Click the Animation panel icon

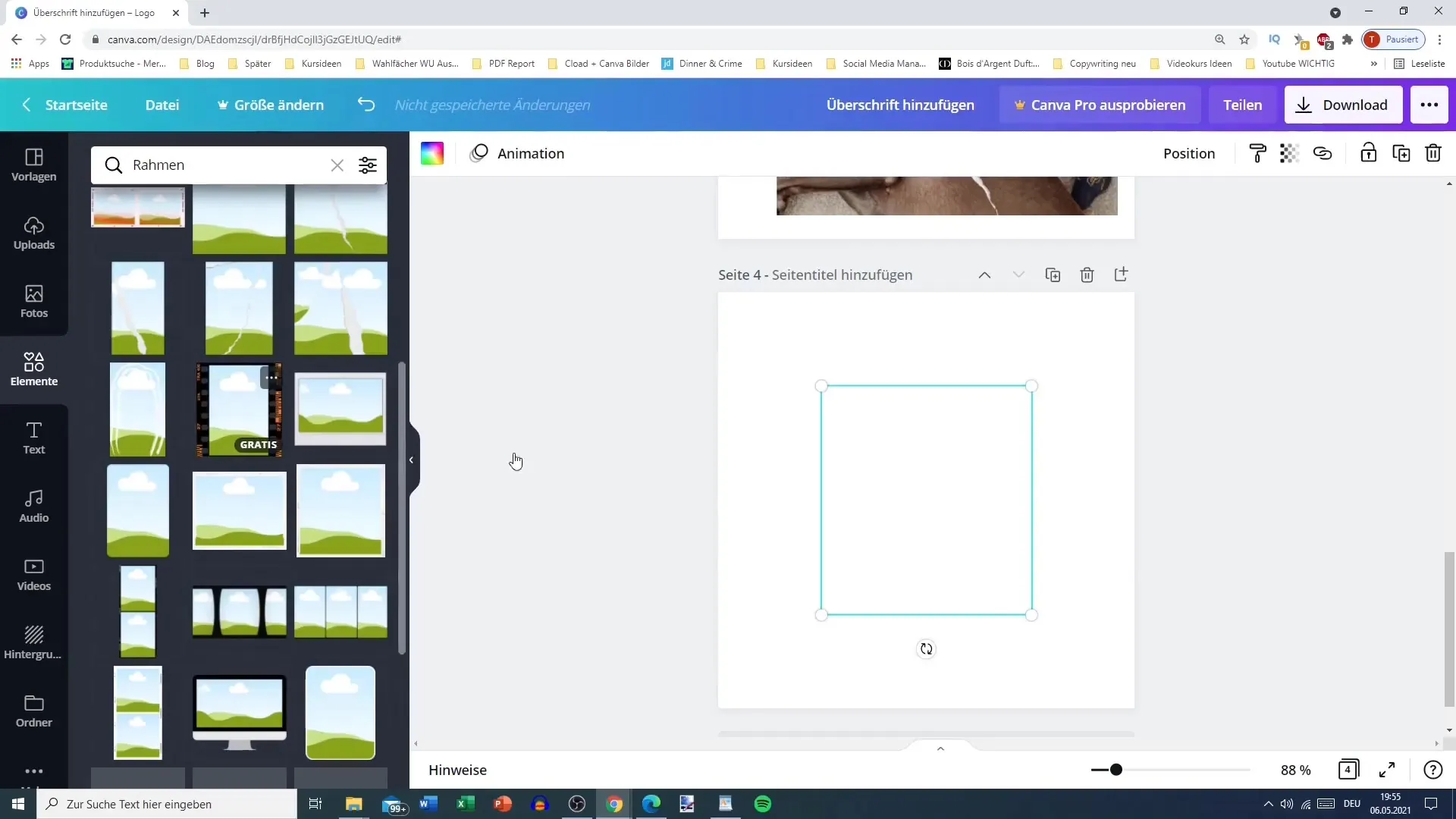click(480, 153)
